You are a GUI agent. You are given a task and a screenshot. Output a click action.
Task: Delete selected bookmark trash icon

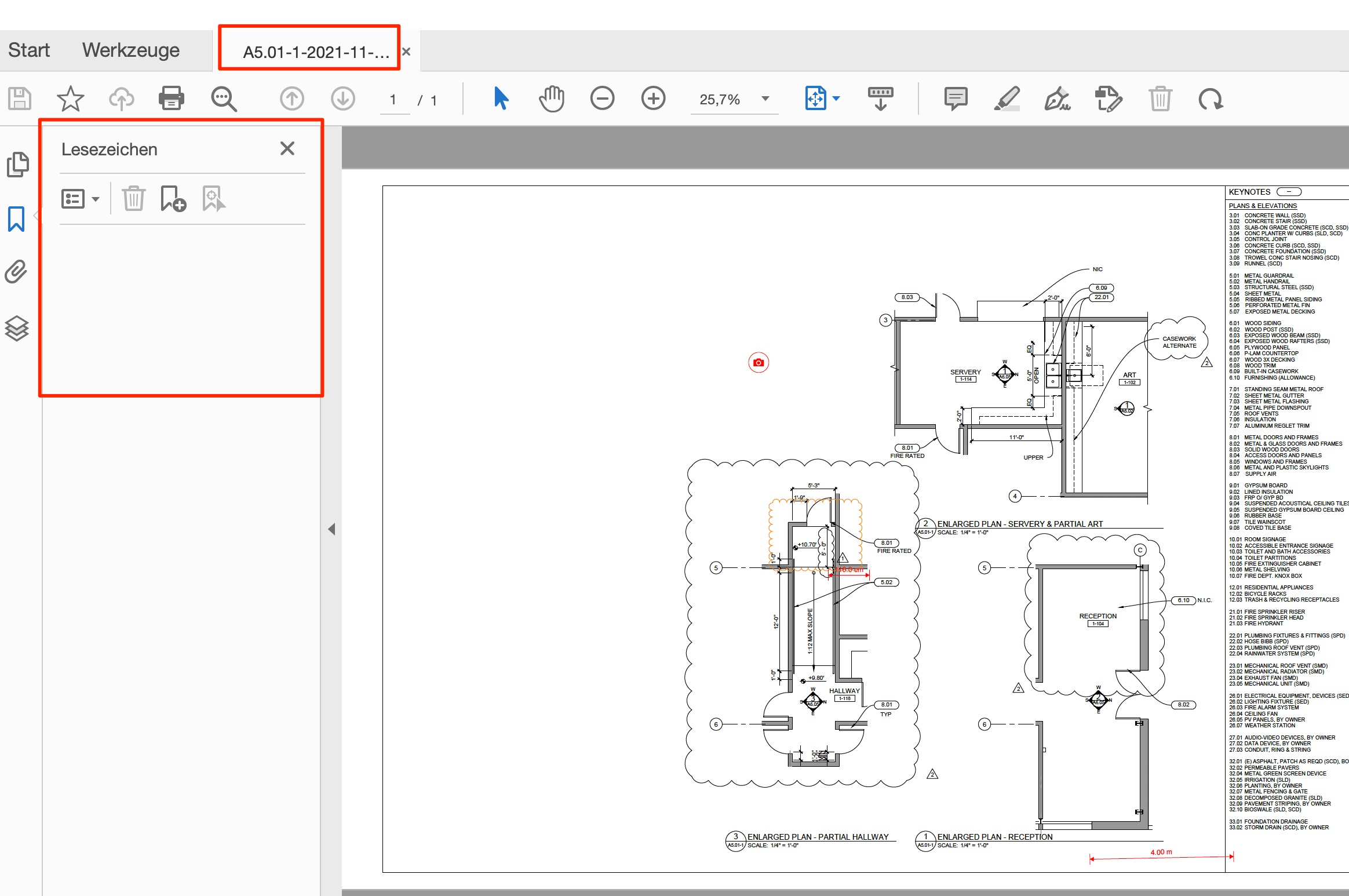(x=133, y=199)
